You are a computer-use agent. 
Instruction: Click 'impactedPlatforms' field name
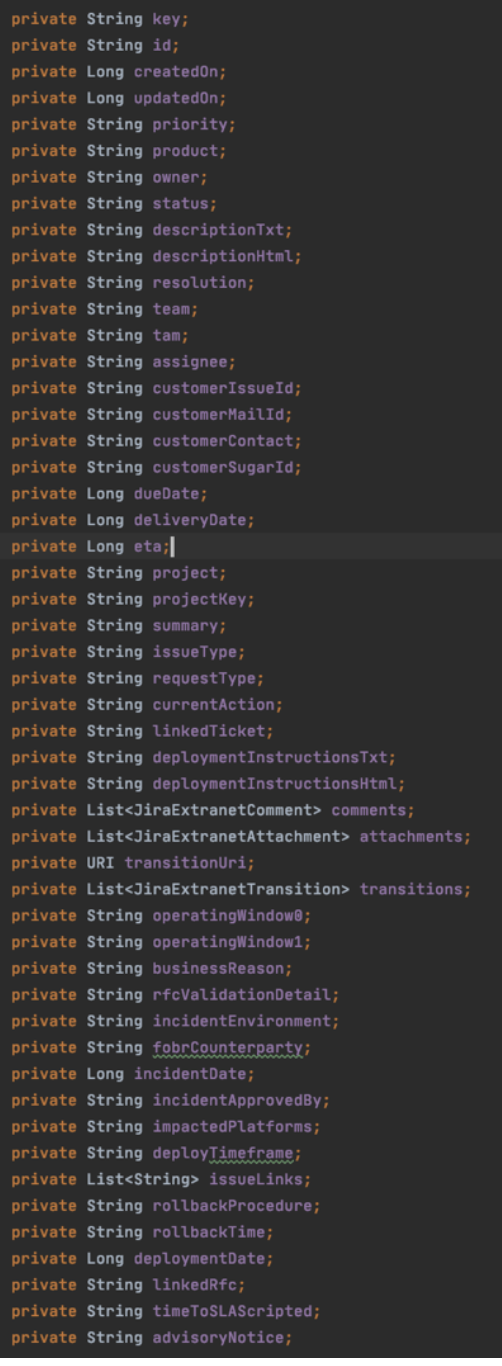point(231,1125)
